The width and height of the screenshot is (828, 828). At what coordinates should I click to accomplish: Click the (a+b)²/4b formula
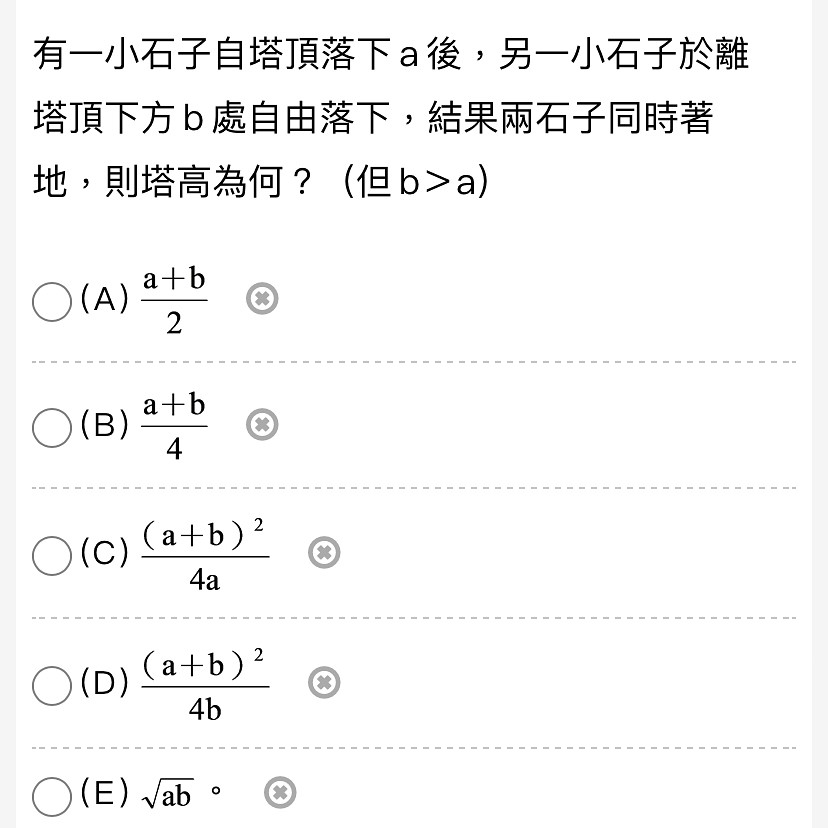click(x=205, y=685)
